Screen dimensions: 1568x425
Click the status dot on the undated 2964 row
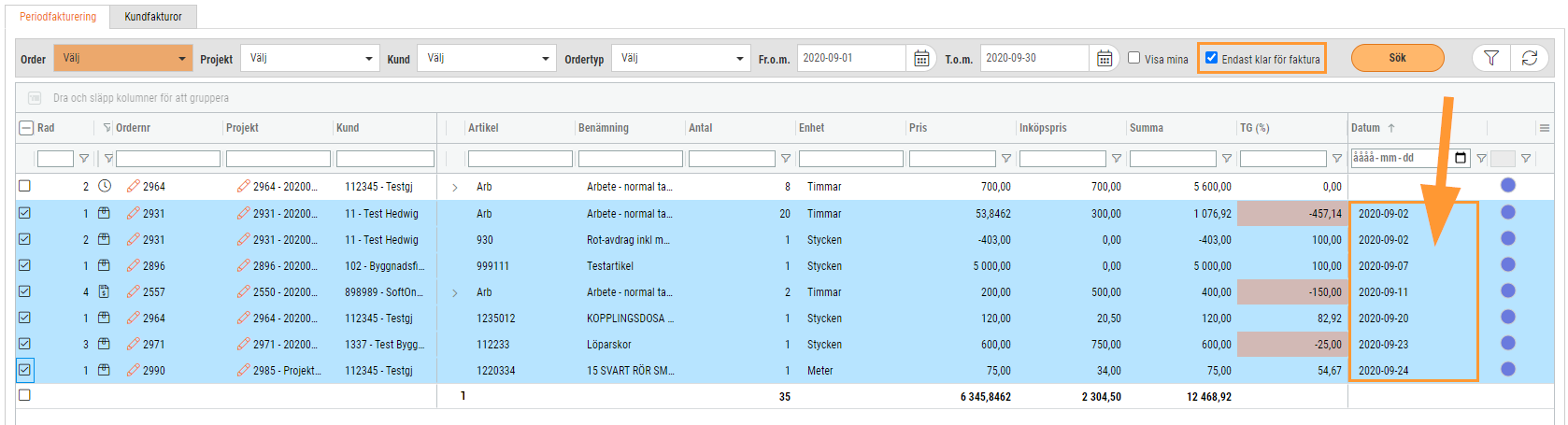coord(1507,185)
